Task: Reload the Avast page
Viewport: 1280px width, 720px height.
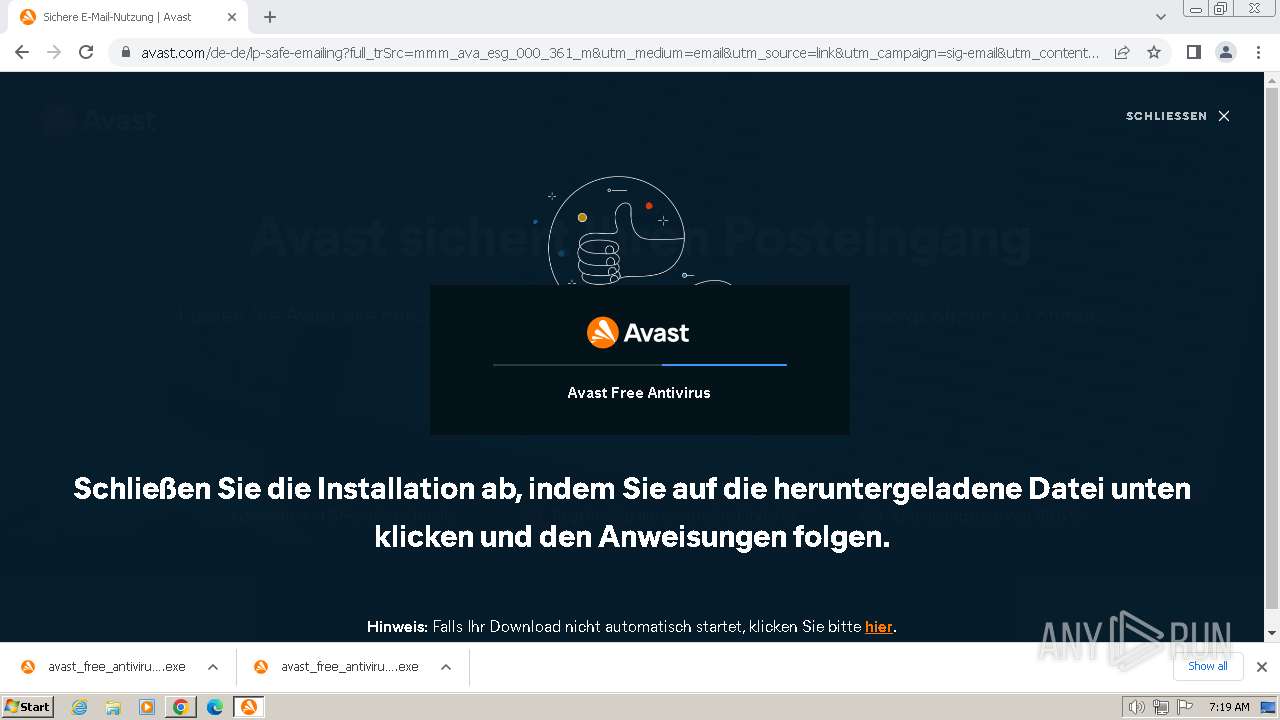Action: 86,52
